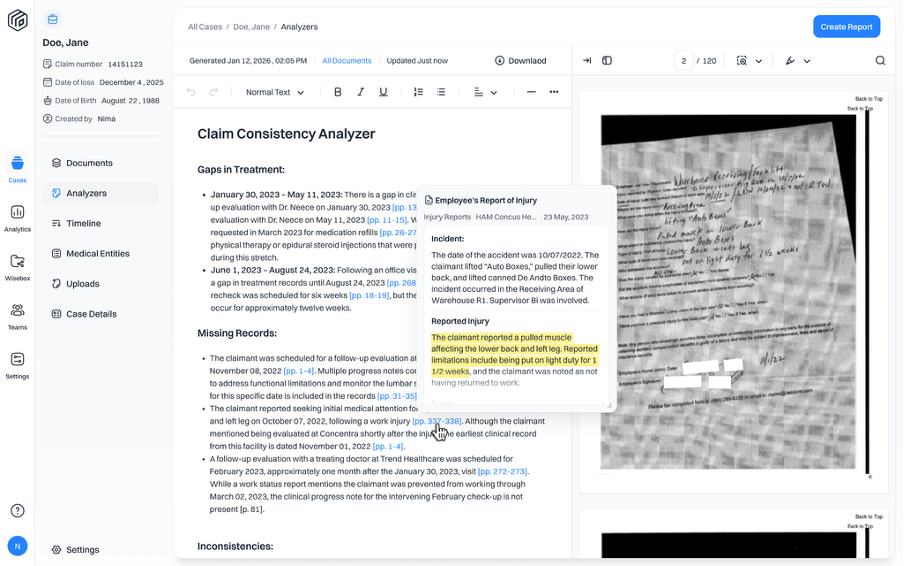Open the text alignment dropdown
The image size is (904, 566).
tap(485, 92)
